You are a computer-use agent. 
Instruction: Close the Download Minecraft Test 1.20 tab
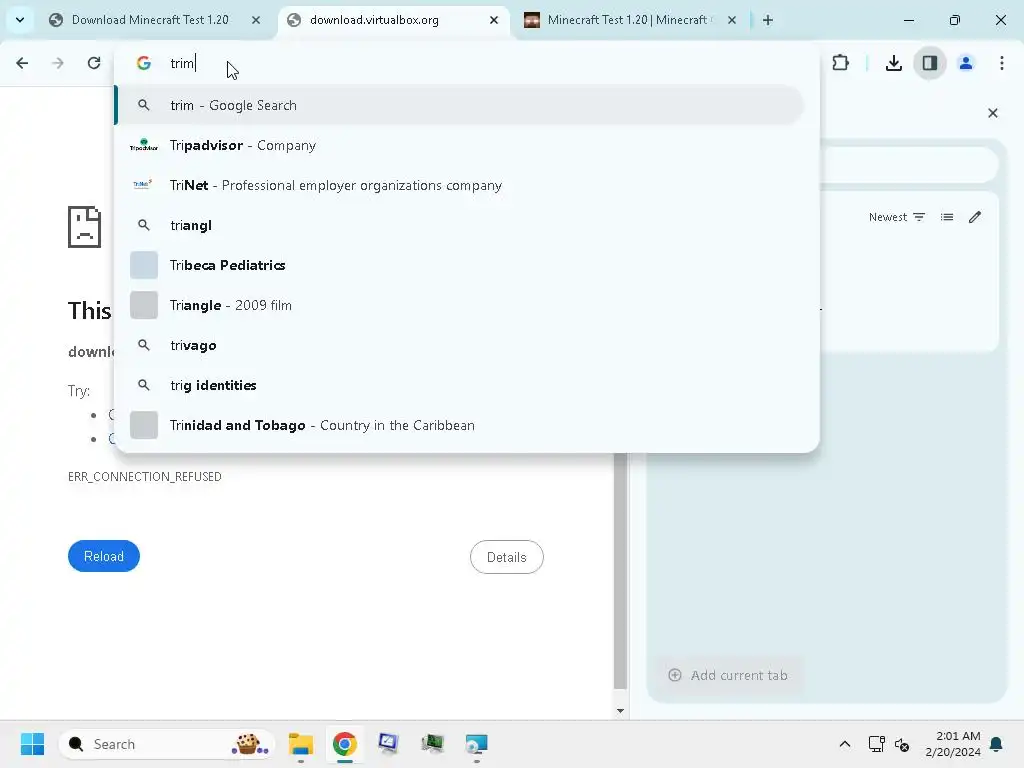256,20
